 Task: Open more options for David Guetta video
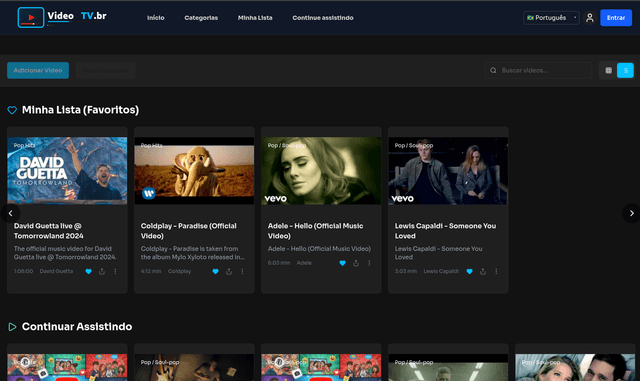[x=115, y=272]
